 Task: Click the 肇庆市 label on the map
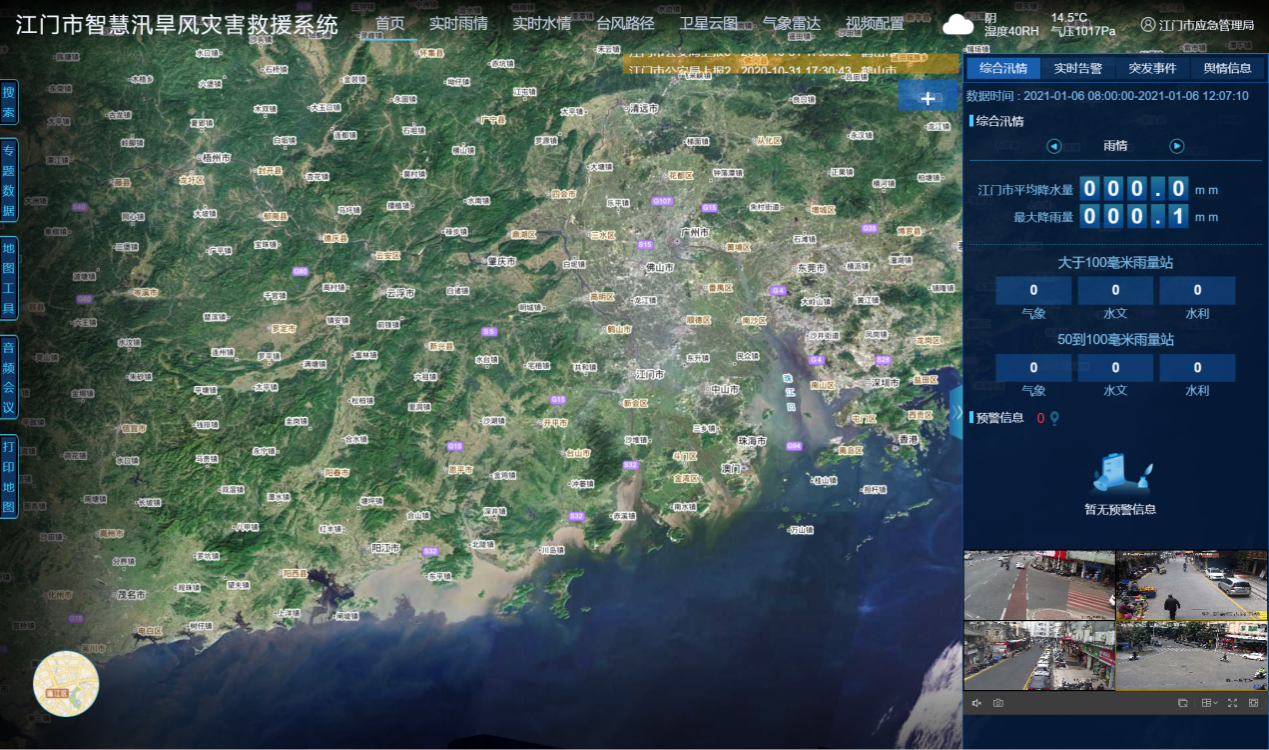pyautogui.click(x=500, y=261)
